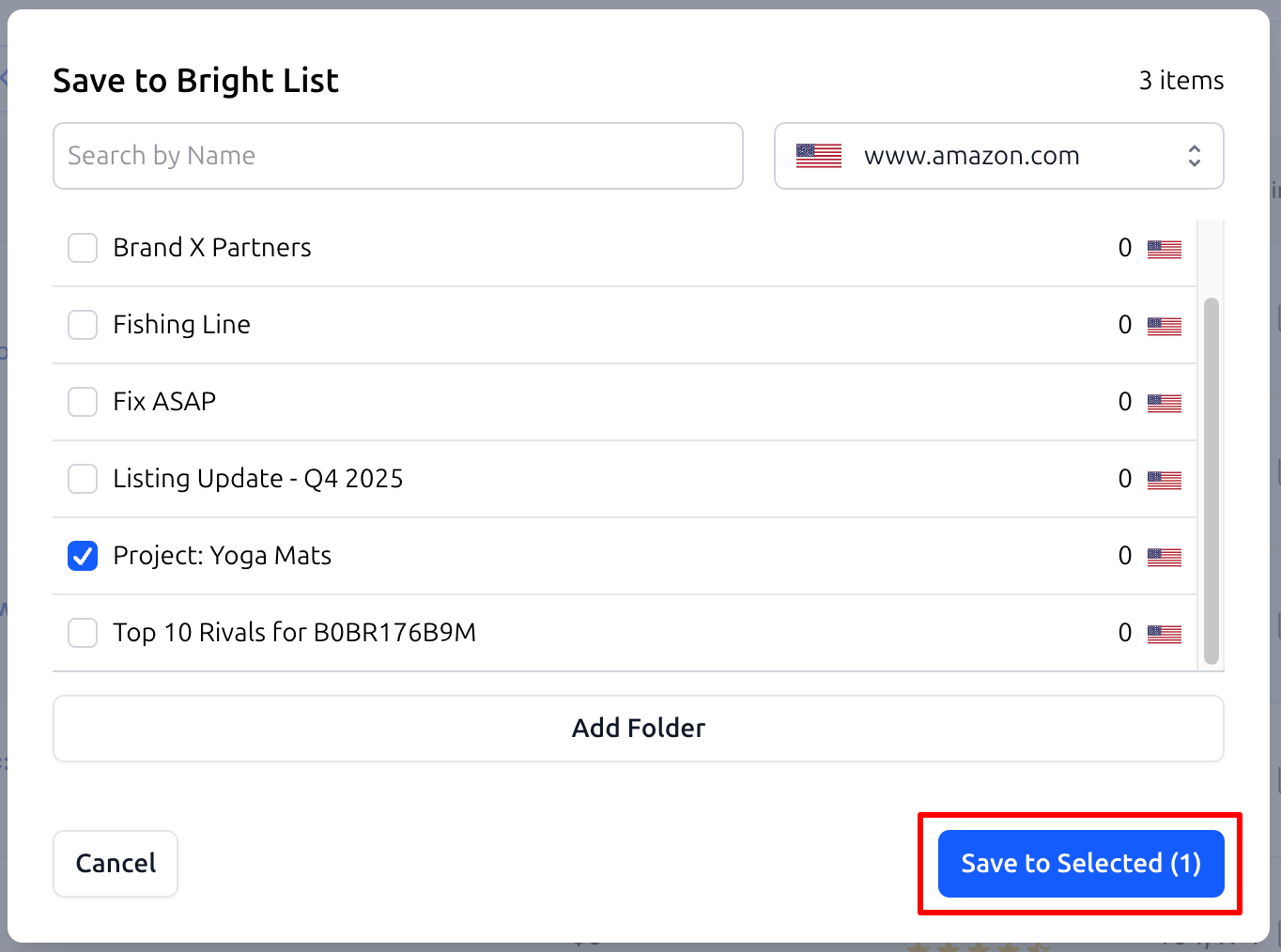
Task: Select the Fix ASAP folder checkbox
Action: tap(83, 402)
